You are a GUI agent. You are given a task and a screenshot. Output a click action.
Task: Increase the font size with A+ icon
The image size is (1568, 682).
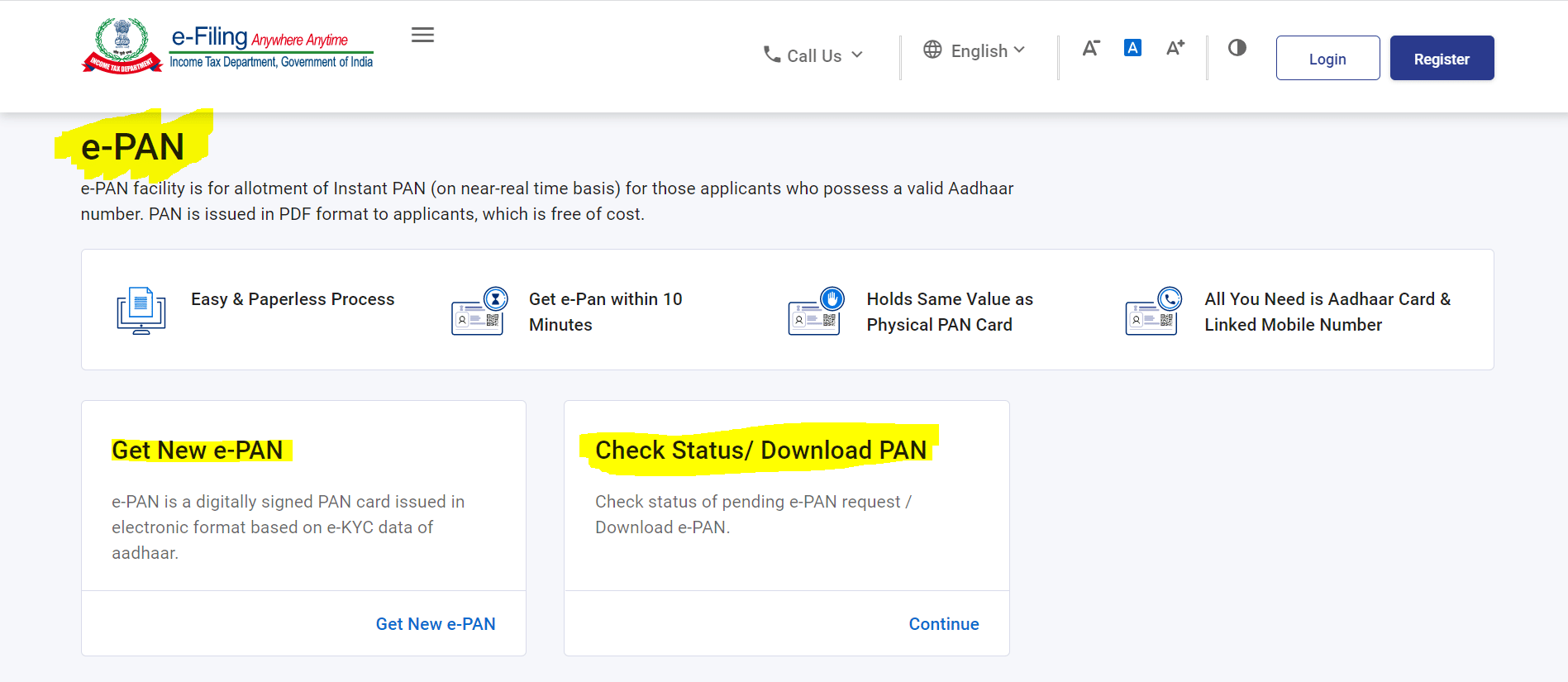(x=1175, y=48)
